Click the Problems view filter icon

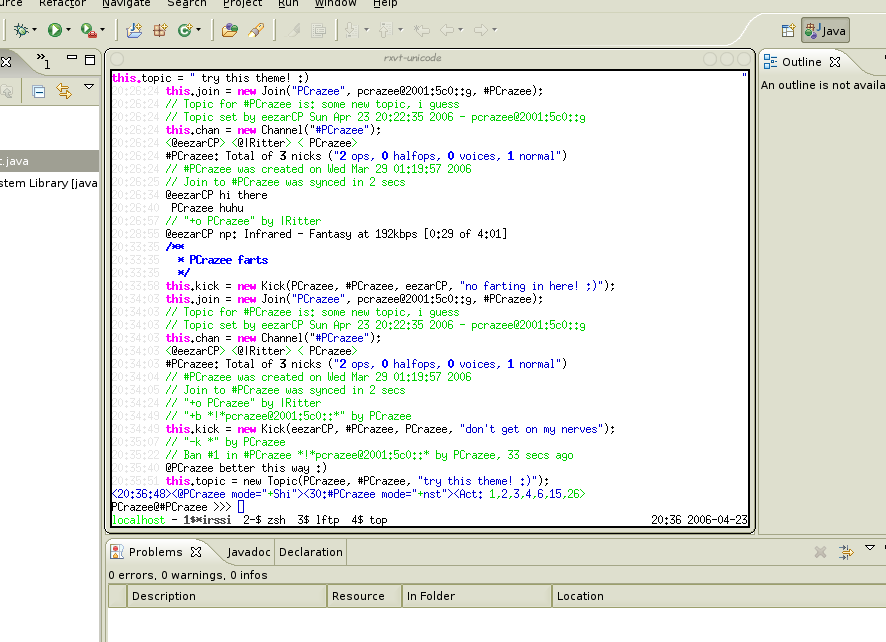pyautogui.click(x=845, y=552)
